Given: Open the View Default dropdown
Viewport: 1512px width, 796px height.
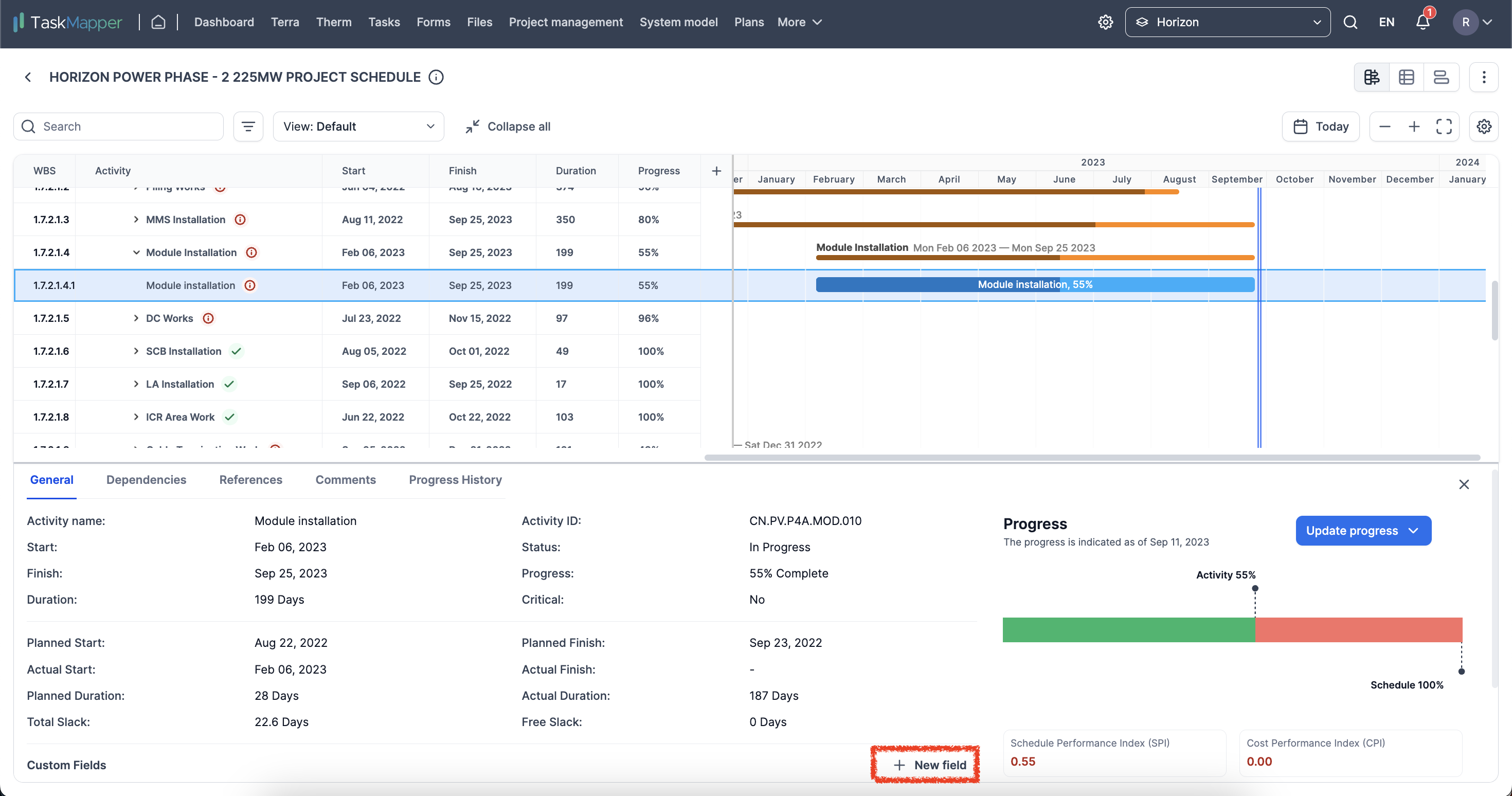Looking at the screenshot, I should pos(355,126).
